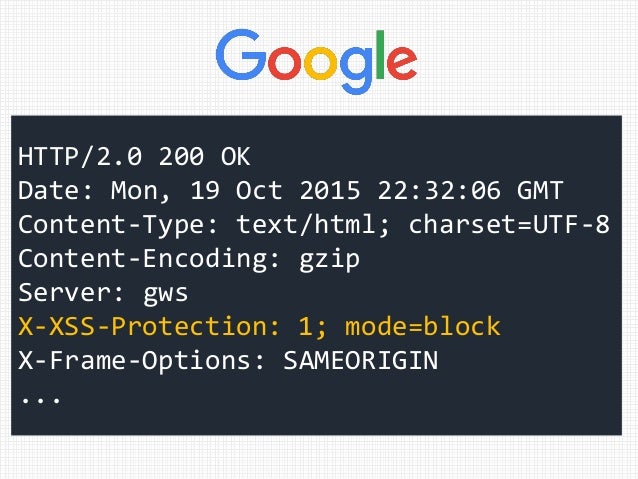Click the Server: gws line

[103, 293]
